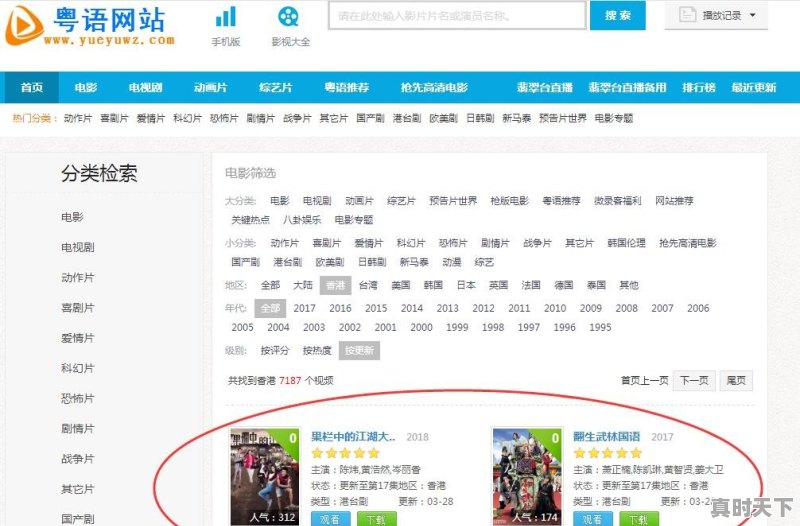
Task: Choose 八卦娱乐 in the 大分类 filter
Action: click(302, 220)
